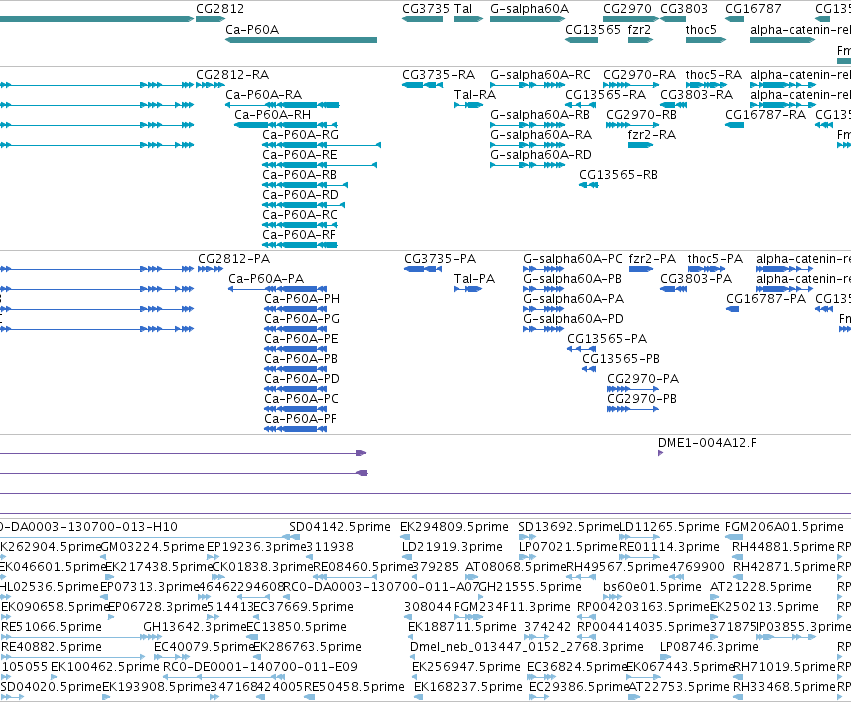Click transcript Ca-P60A-RB

point(305,185)
